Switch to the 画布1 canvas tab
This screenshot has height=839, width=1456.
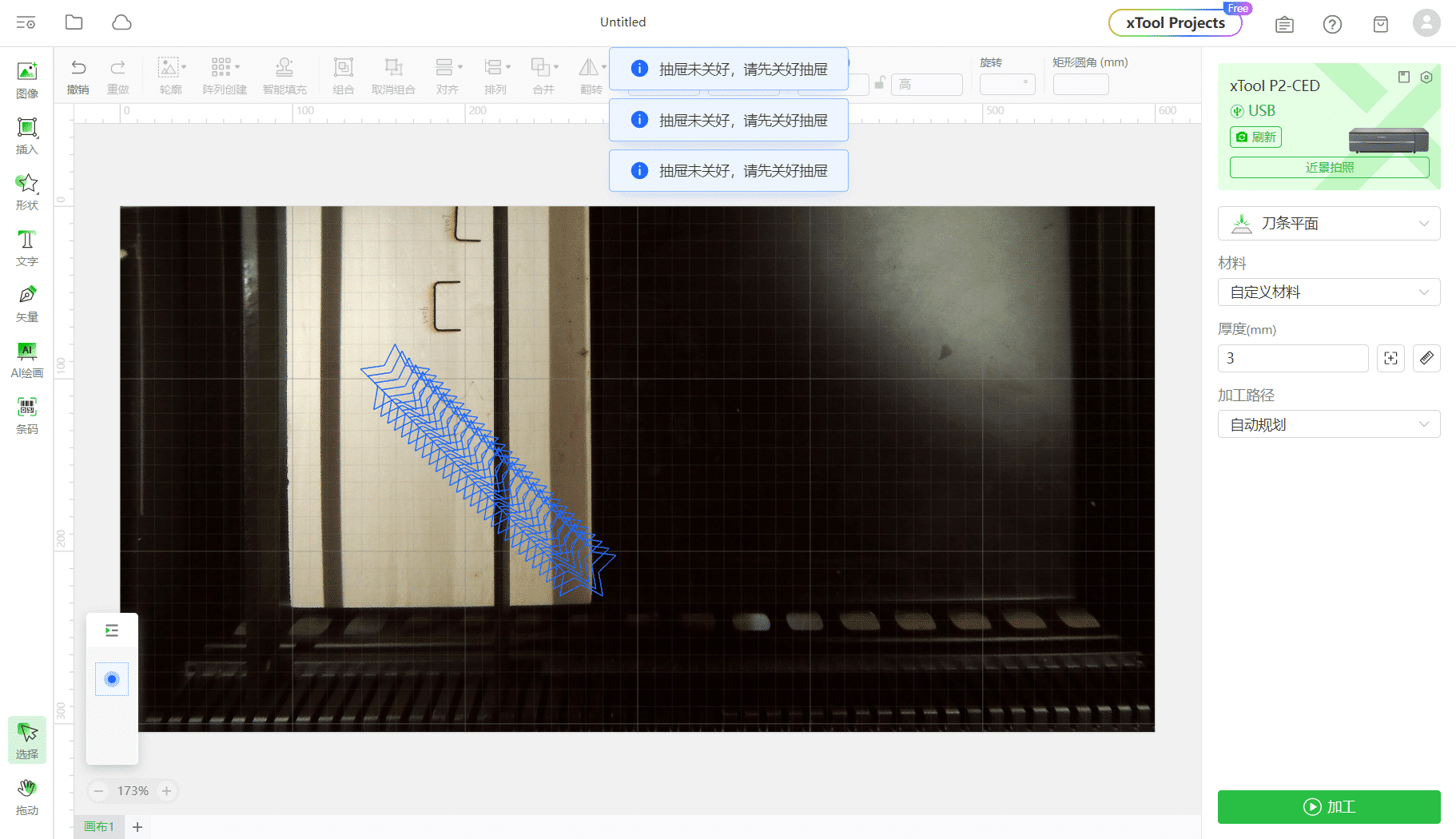99,826
